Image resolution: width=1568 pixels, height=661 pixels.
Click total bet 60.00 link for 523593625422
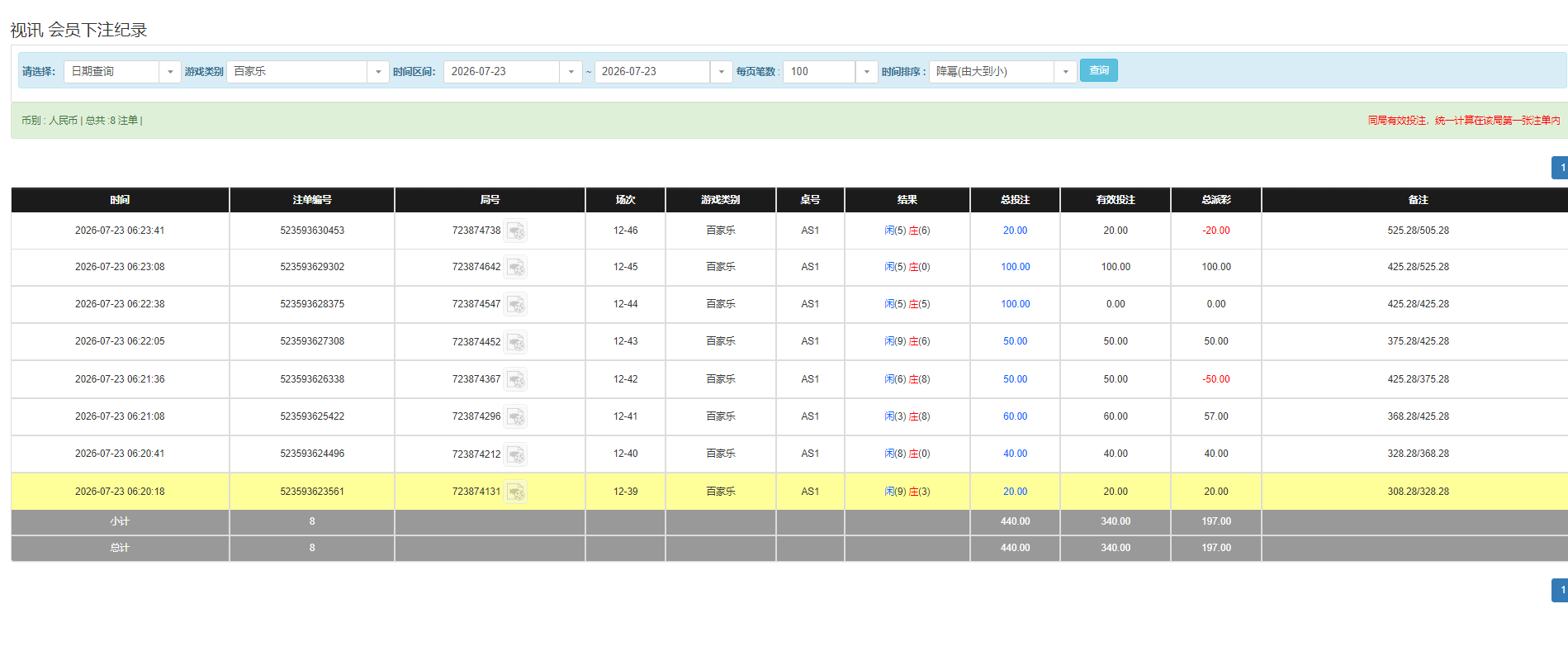[x=1015, y=416]
